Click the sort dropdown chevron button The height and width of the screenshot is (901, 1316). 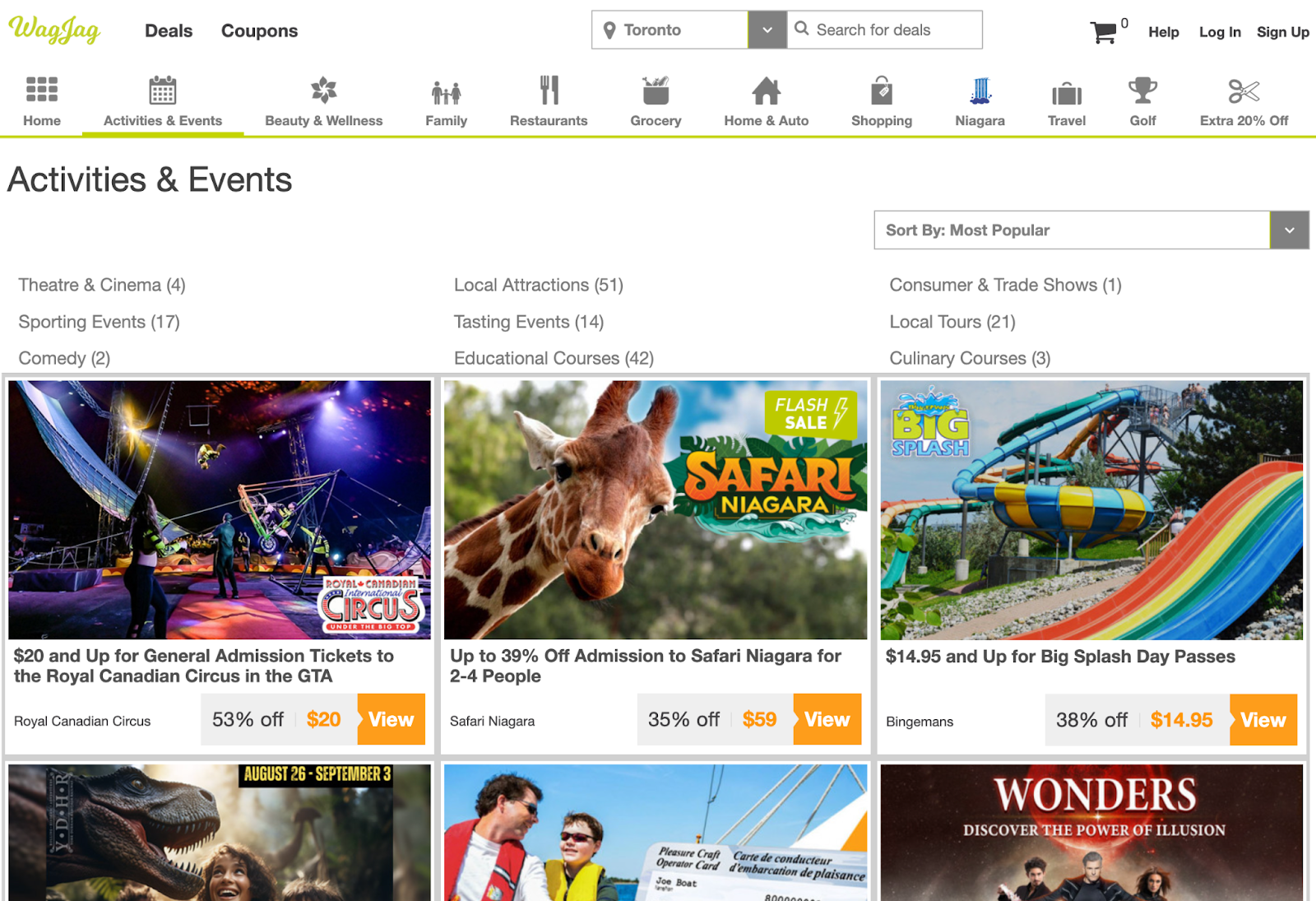point(1290,230)
